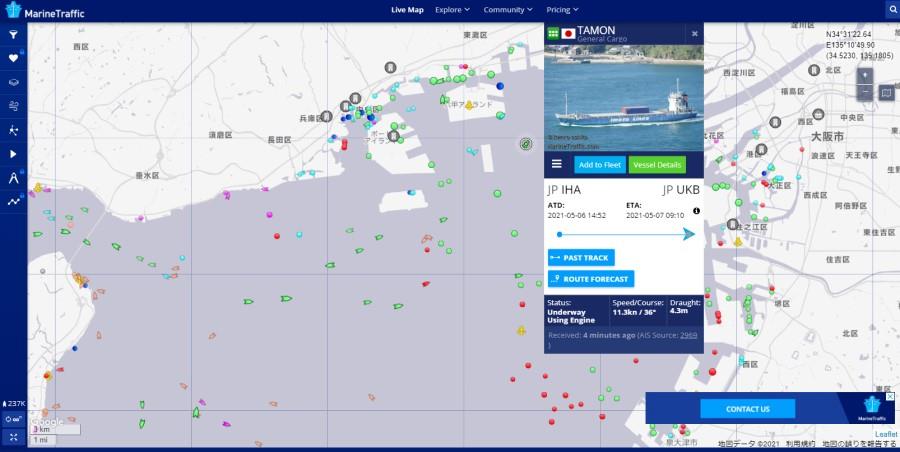Start playback with the sidebar play icon
This screenshot has width=900, height=452.
pyautogui.click(x=13, y=154)
